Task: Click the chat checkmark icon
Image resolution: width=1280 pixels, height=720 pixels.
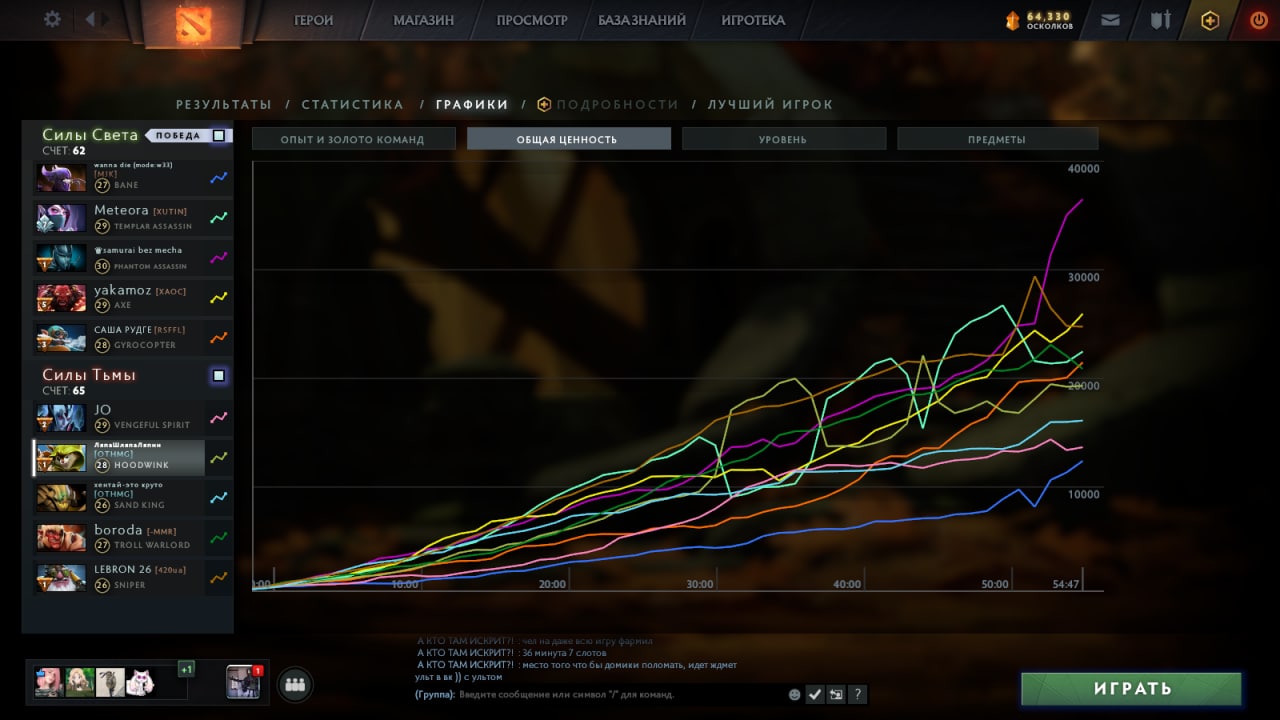Action: pos(815,694)
